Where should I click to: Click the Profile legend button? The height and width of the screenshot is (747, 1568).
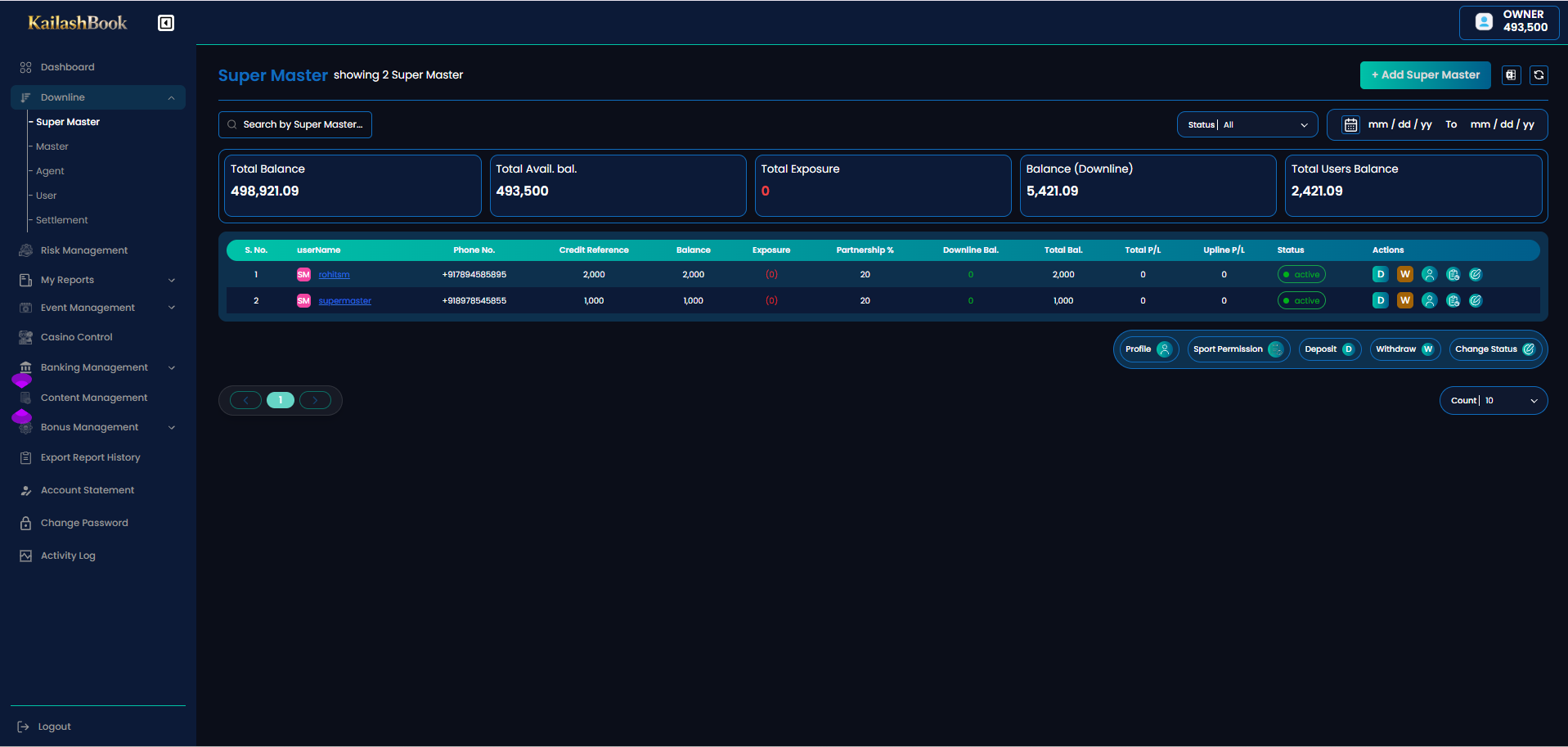(1149, 349)
